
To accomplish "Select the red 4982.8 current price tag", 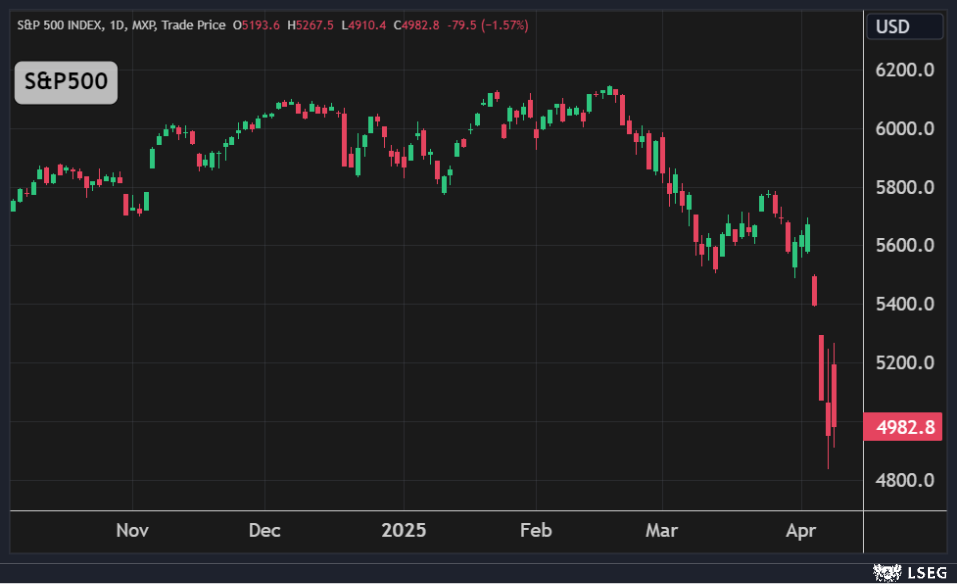I will pyautogui.click(x=905, y=428).
